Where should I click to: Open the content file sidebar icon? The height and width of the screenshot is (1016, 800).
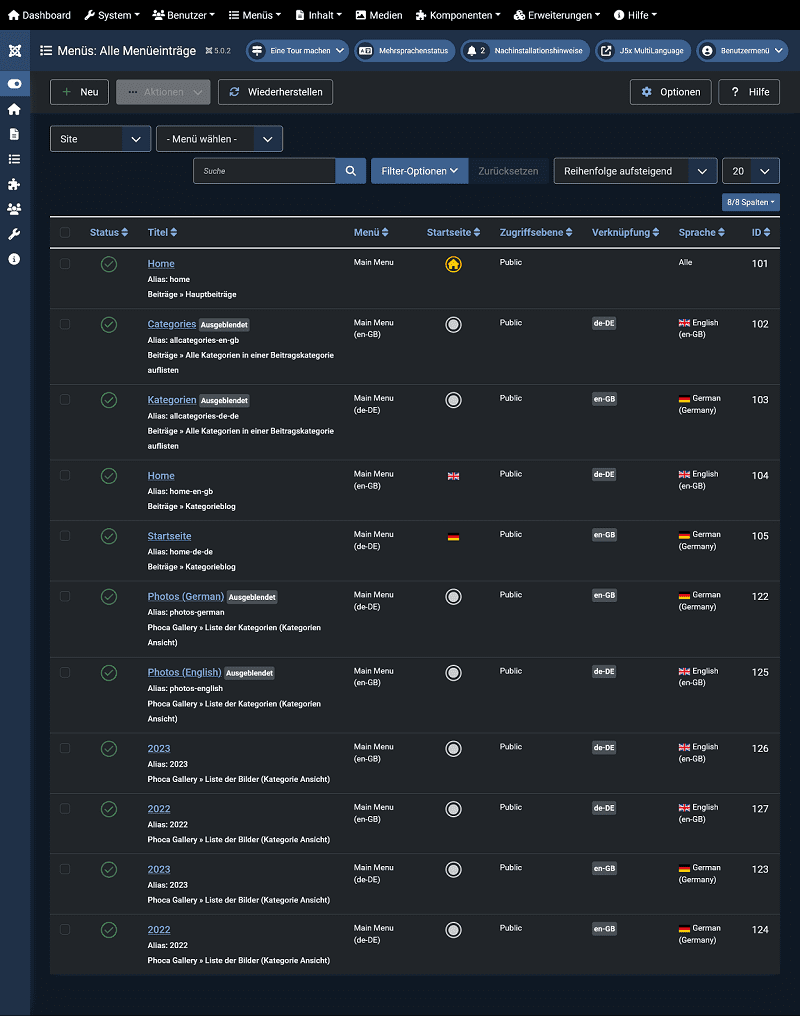pyautogui.click(x=14, y=134)
